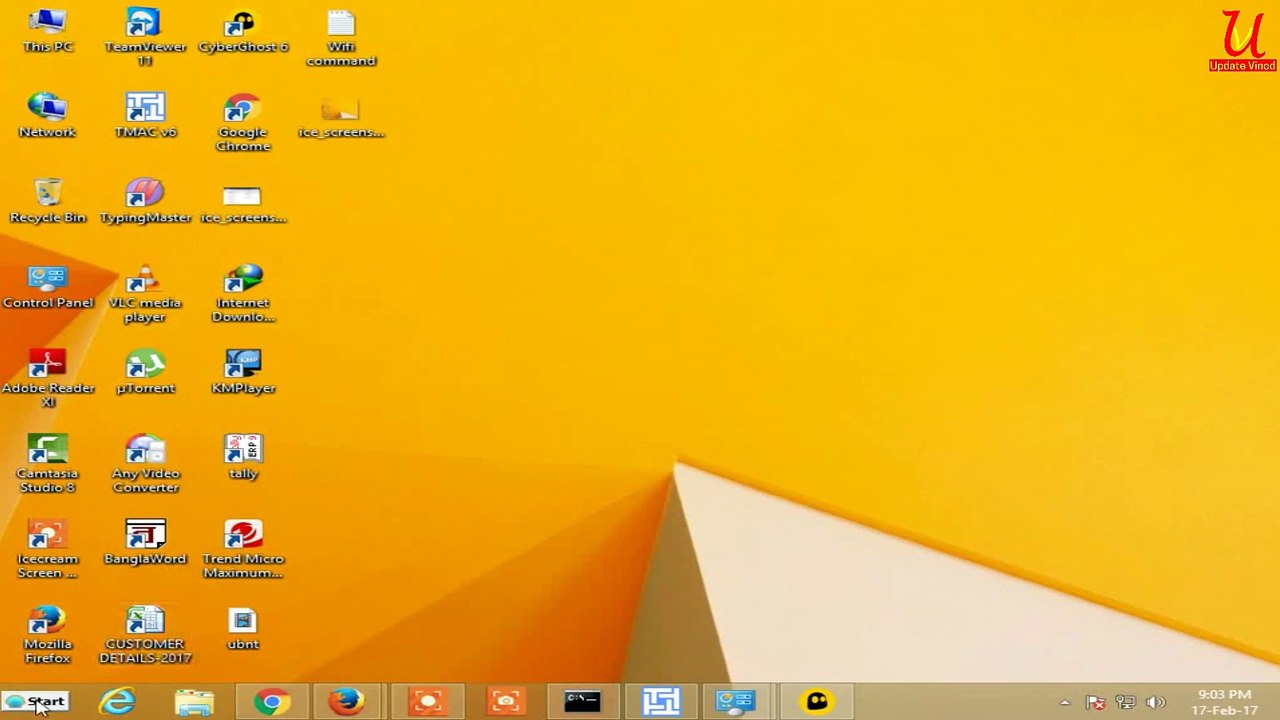Screen dimensions: 1280x720
Task: Select the Google Chrome desktop shortcut
Action: 243,123
